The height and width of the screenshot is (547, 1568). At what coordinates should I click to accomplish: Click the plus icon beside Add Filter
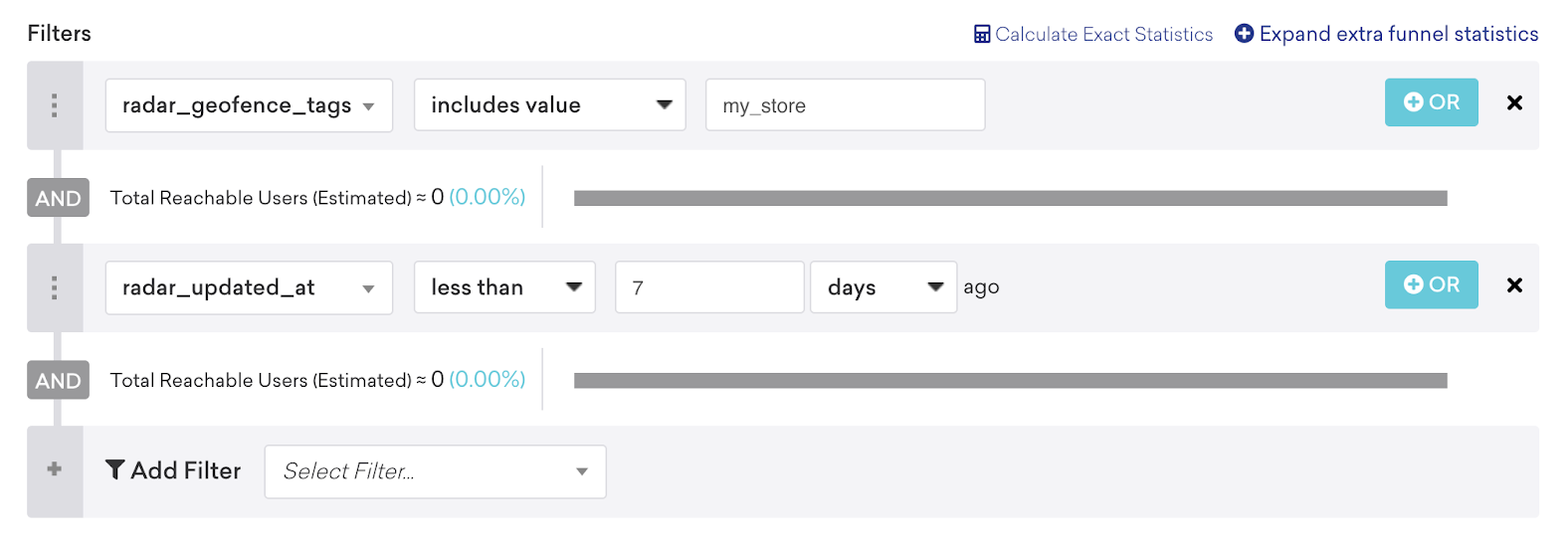pos(55,469)
